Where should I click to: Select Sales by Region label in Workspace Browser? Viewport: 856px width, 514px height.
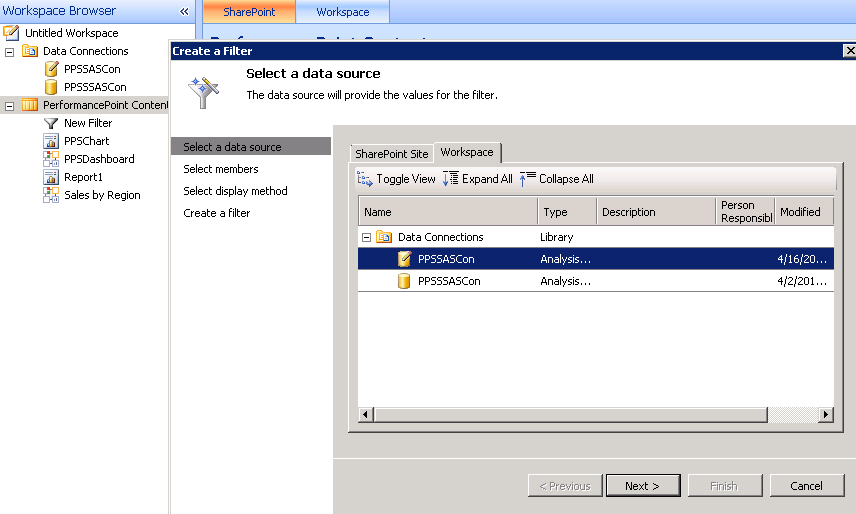coord(102,195)
